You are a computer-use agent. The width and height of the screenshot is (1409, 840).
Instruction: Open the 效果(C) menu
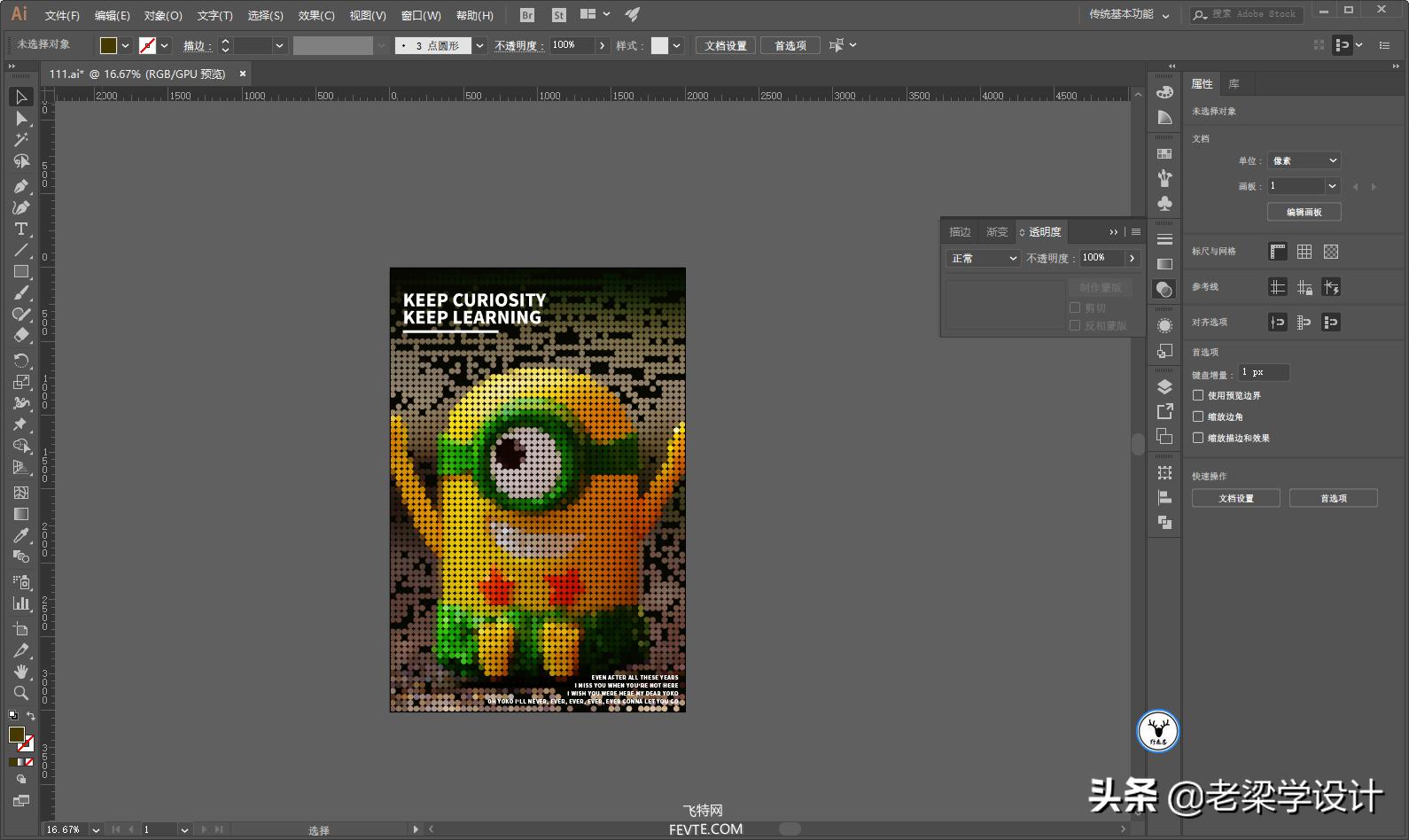point(316,15)
